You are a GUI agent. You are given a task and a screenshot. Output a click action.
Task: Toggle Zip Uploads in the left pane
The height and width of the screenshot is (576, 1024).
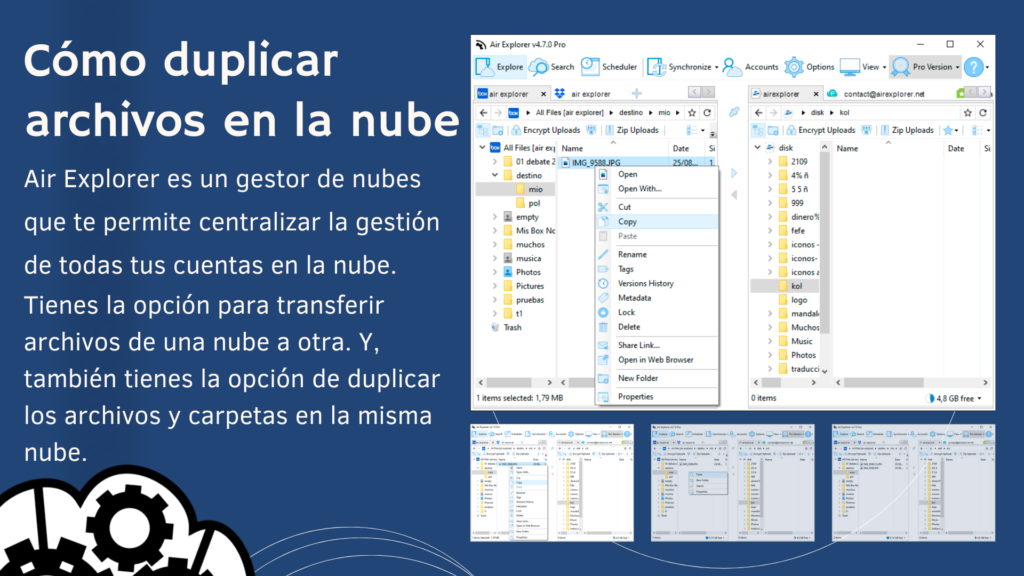click(x=632, y=130)
